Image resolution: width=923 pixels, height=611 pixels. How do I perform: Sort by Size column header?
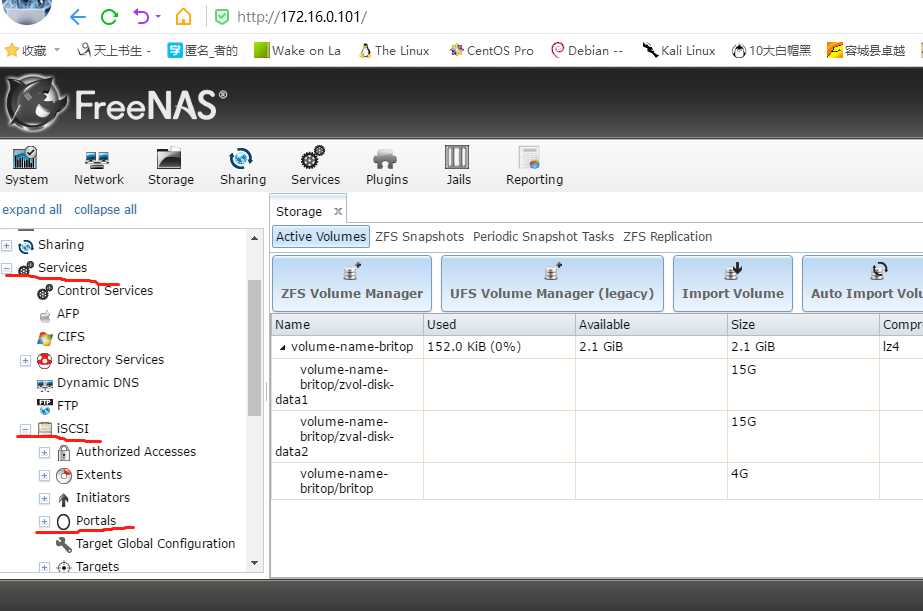pyautogui.click(x=803, y=324)
